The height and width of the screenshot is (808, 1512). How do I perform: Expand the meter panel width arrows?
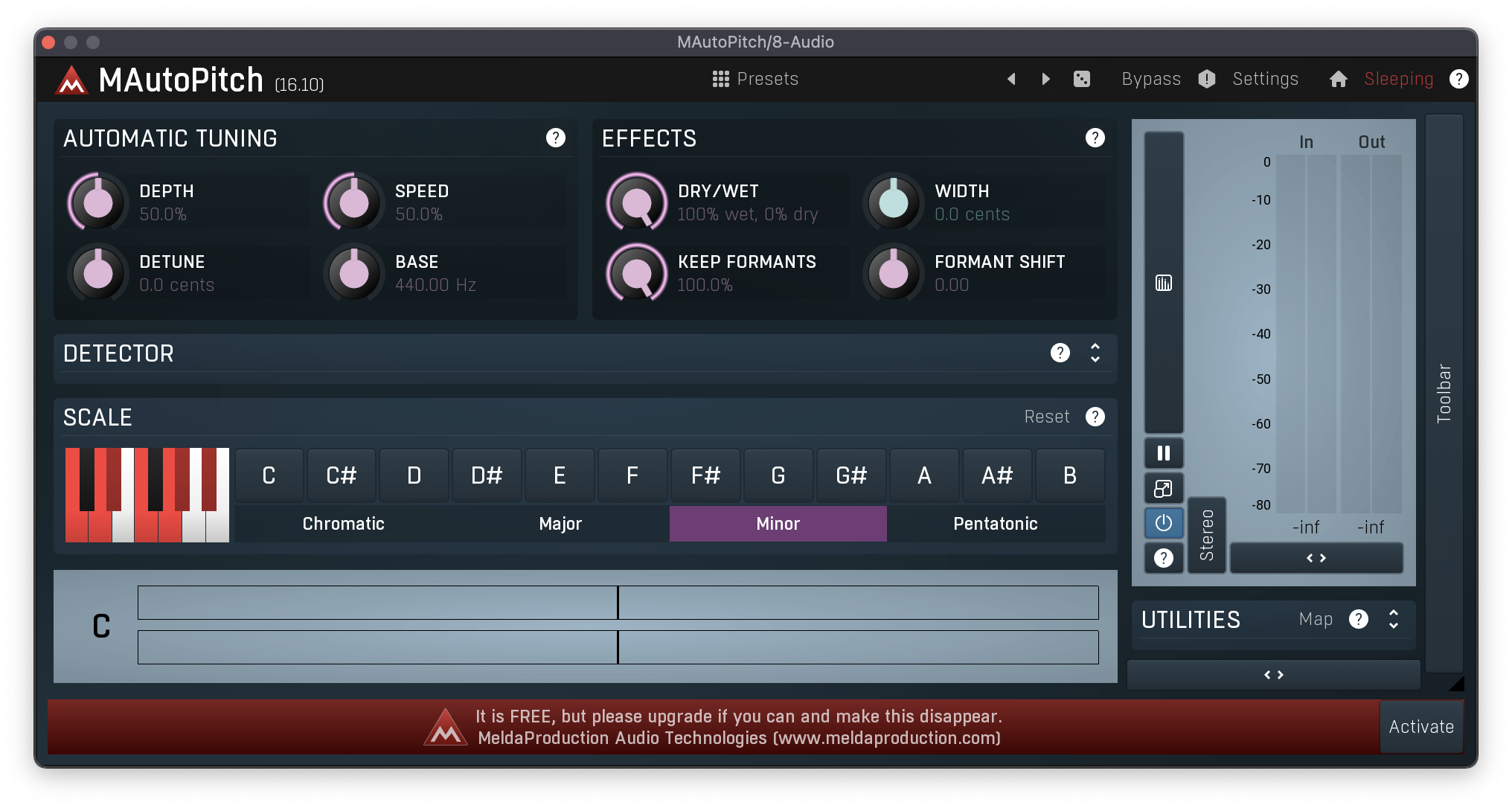tap(1316, 558)
